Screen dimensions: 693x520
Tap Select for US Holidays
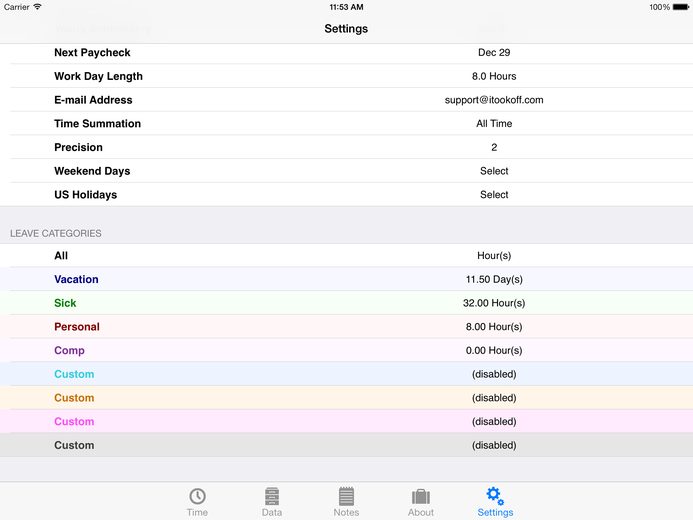[x=494, y=195]
